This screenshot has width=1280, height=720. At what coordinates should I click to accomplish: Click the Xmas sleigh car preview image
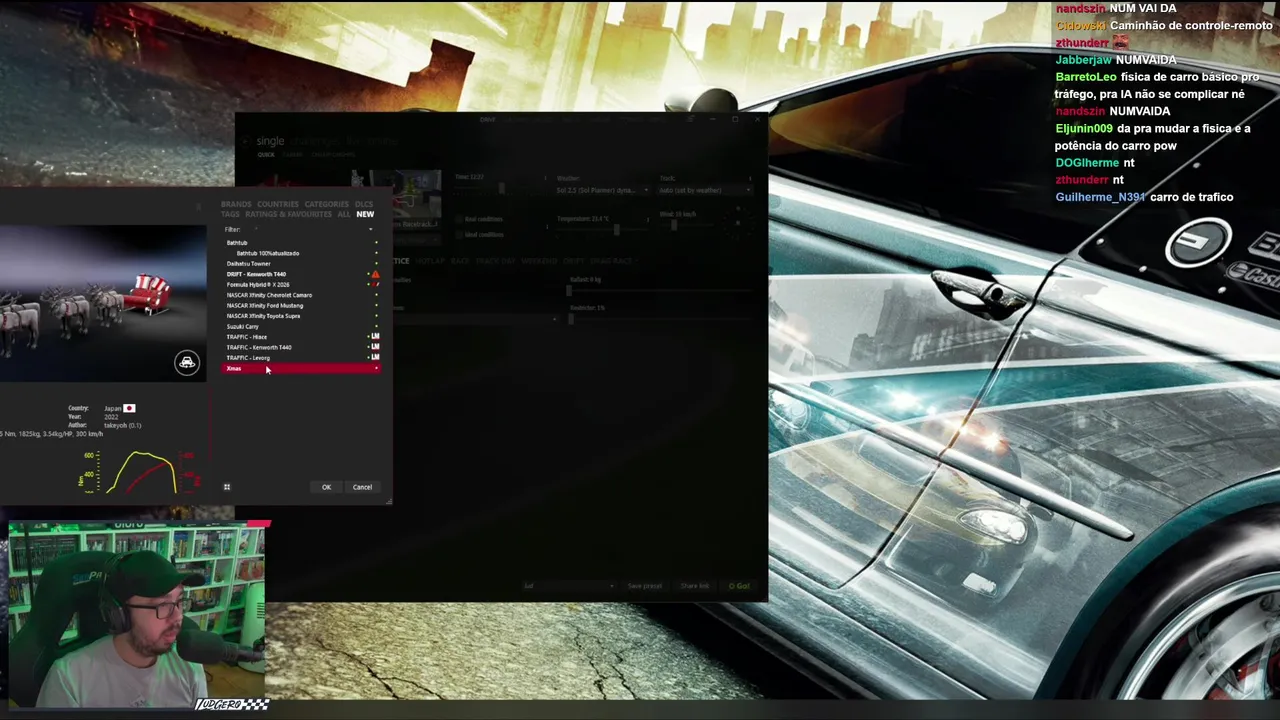103,304
